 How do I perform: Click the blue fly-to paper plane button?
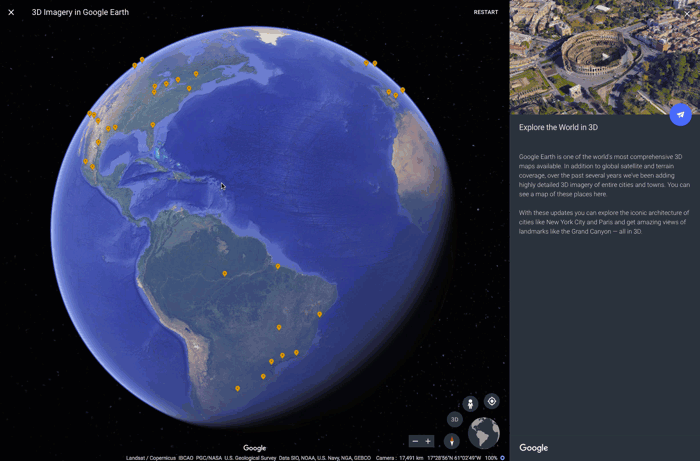coord(680,115)
